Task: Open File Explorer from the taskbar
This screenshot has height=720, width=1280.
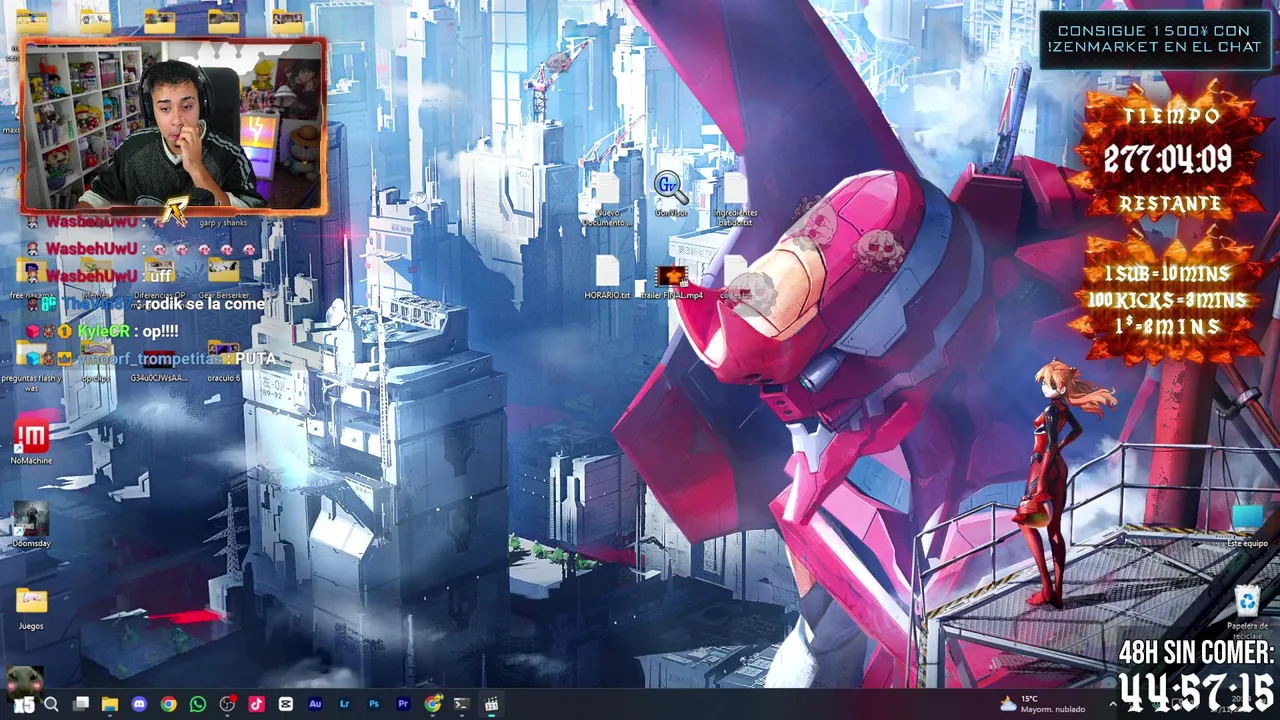Action: tap(110, 704)
